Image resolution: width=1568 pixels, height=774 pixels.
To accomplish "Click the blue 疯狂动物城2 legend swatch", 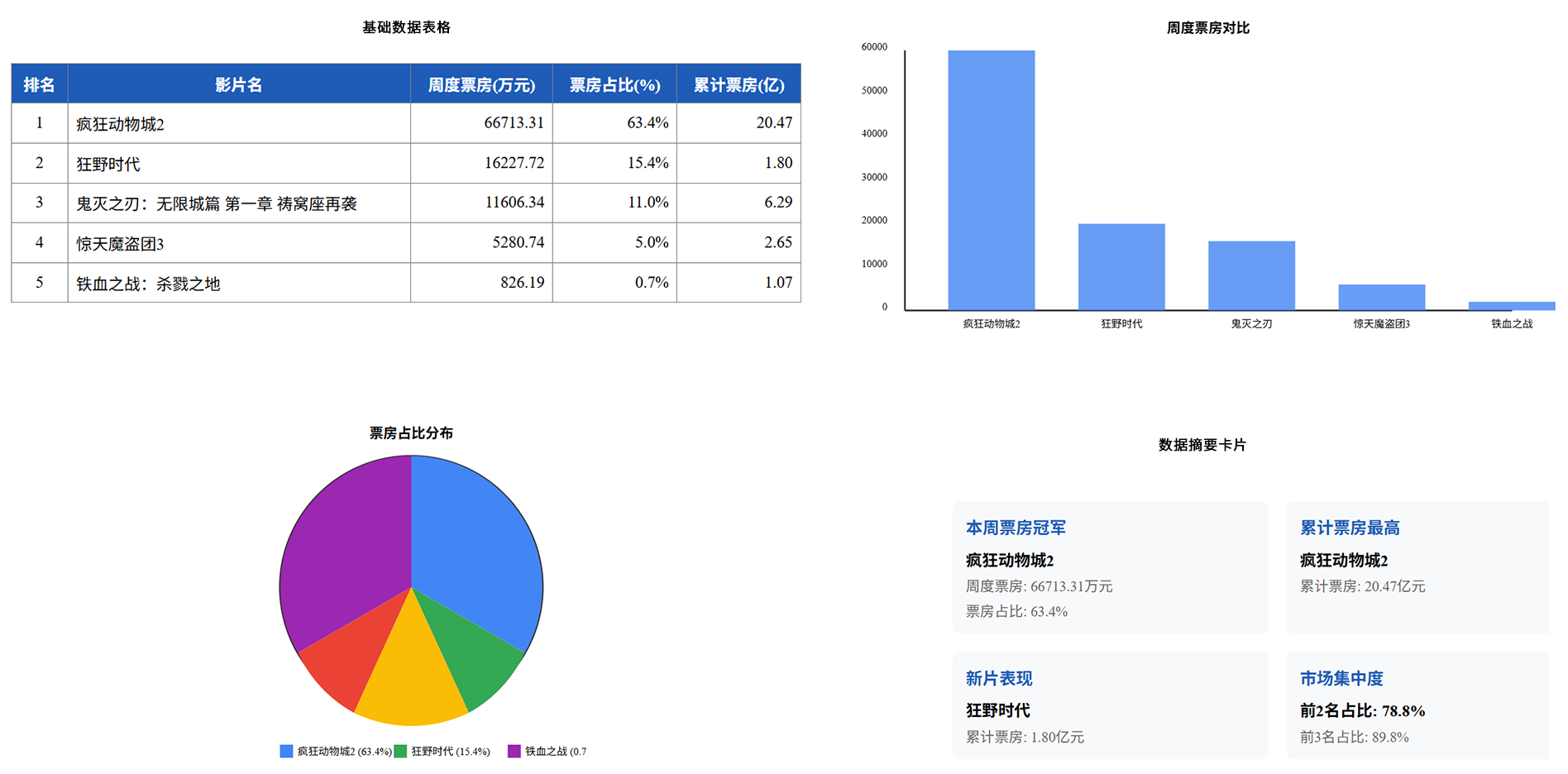I will coord(286,751).
